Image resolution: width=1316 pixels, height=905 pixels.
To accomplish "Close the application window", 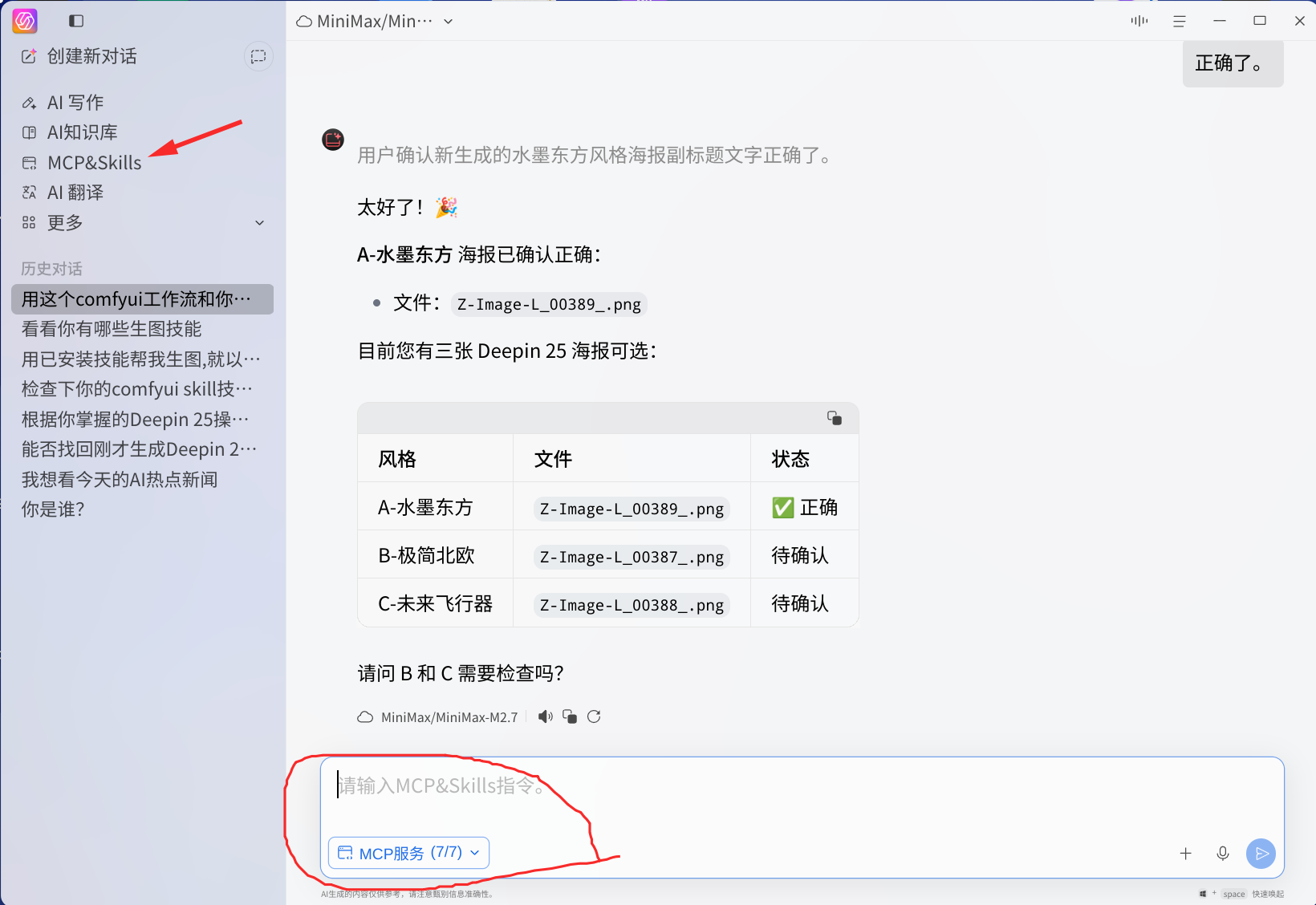I will pos(1300,21).
